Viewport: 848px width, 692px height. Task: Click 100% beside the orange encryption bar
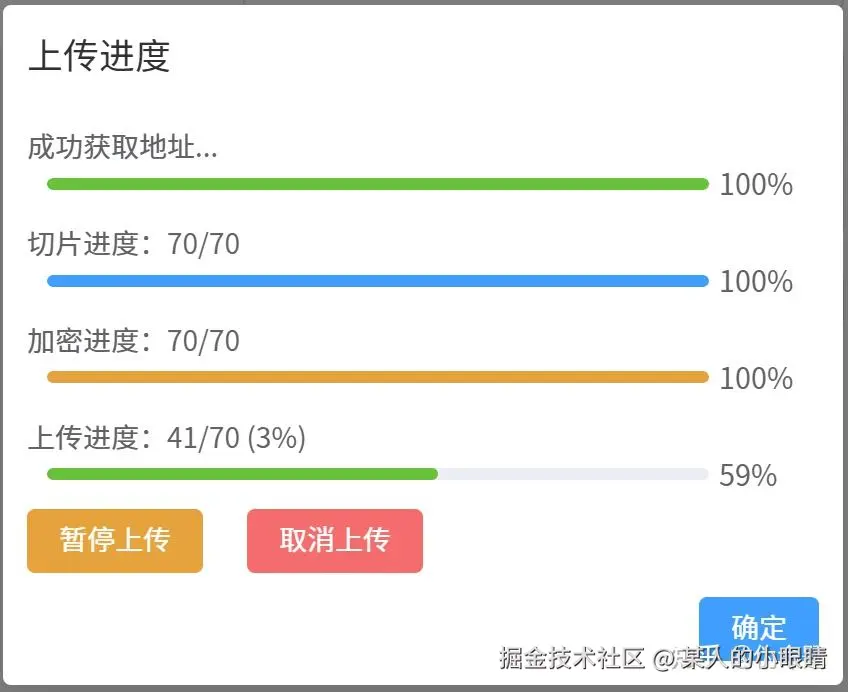(x=756, y=379)
